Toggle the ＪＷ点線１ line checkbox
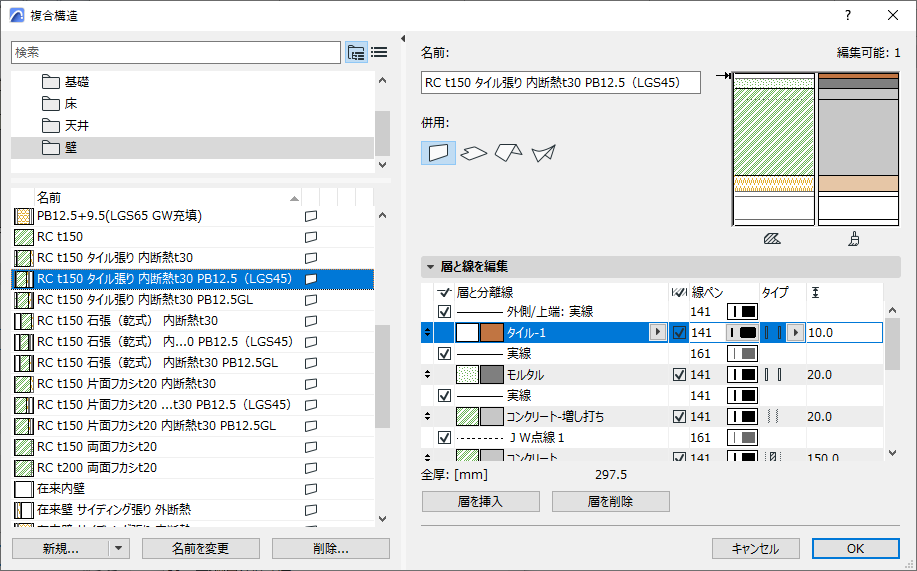 point(444,438)
